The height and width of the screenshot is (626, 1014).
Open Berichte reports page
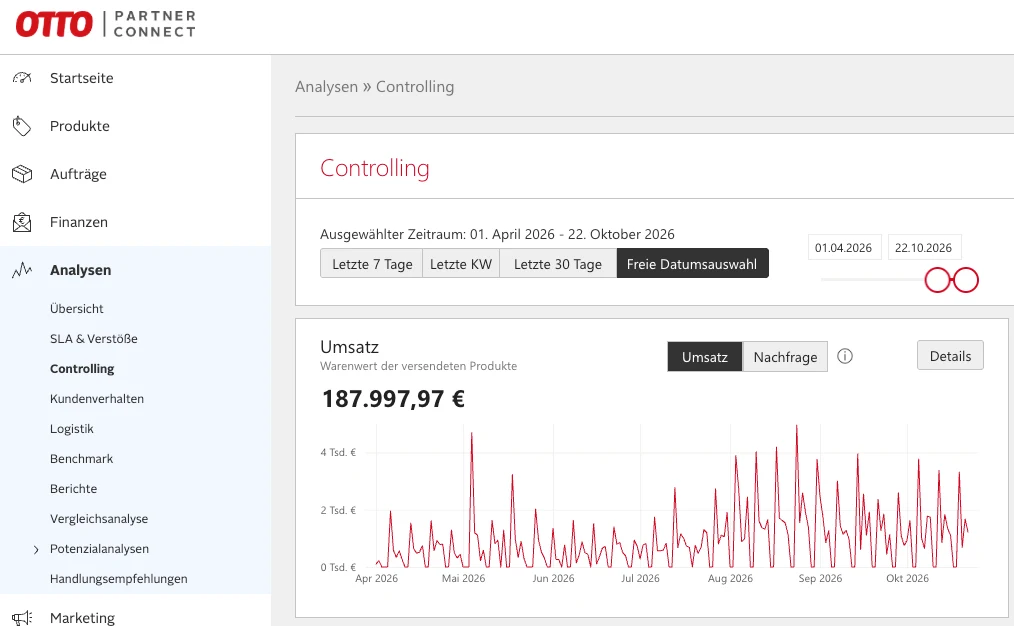pyautogui.click(x=73, y=488)
